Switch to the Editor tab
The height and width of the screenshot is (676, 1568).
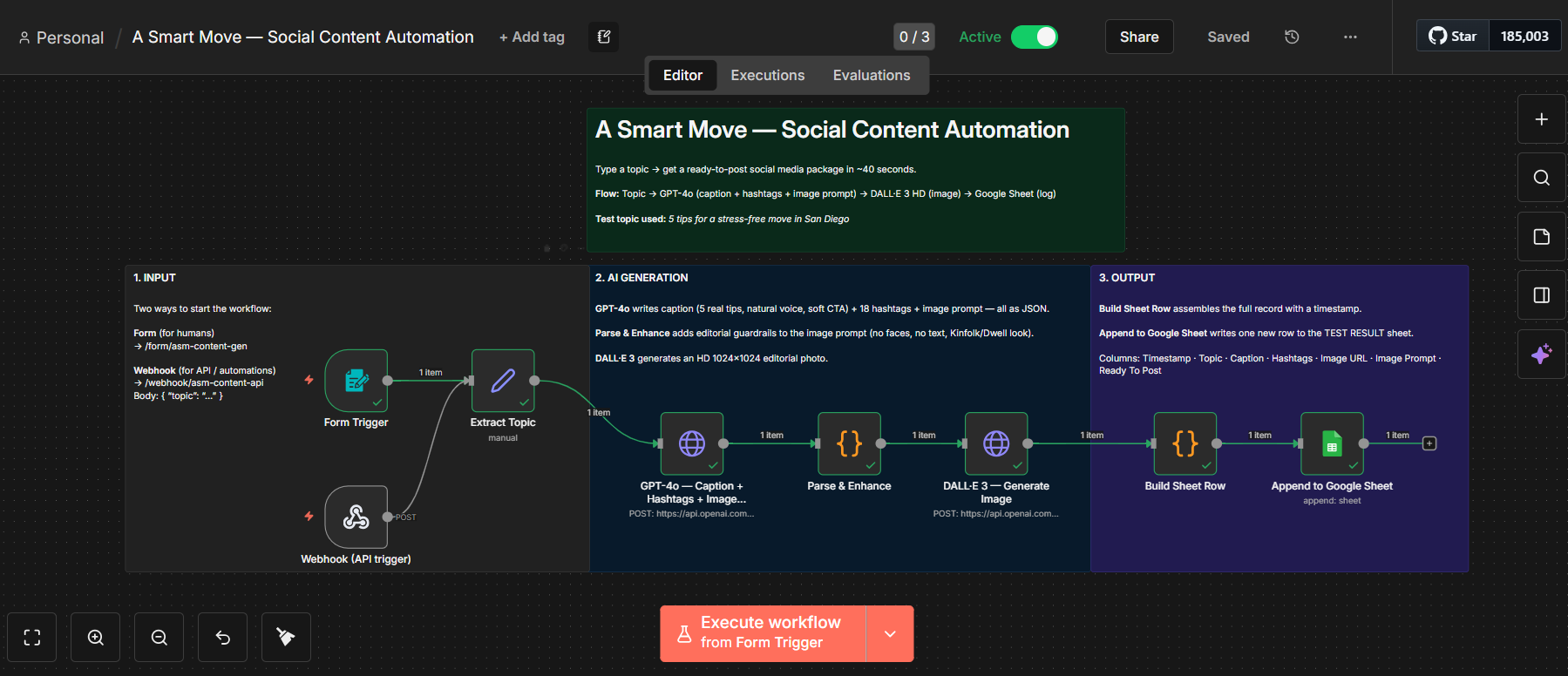pyautogui.click(x=682, y=76)
